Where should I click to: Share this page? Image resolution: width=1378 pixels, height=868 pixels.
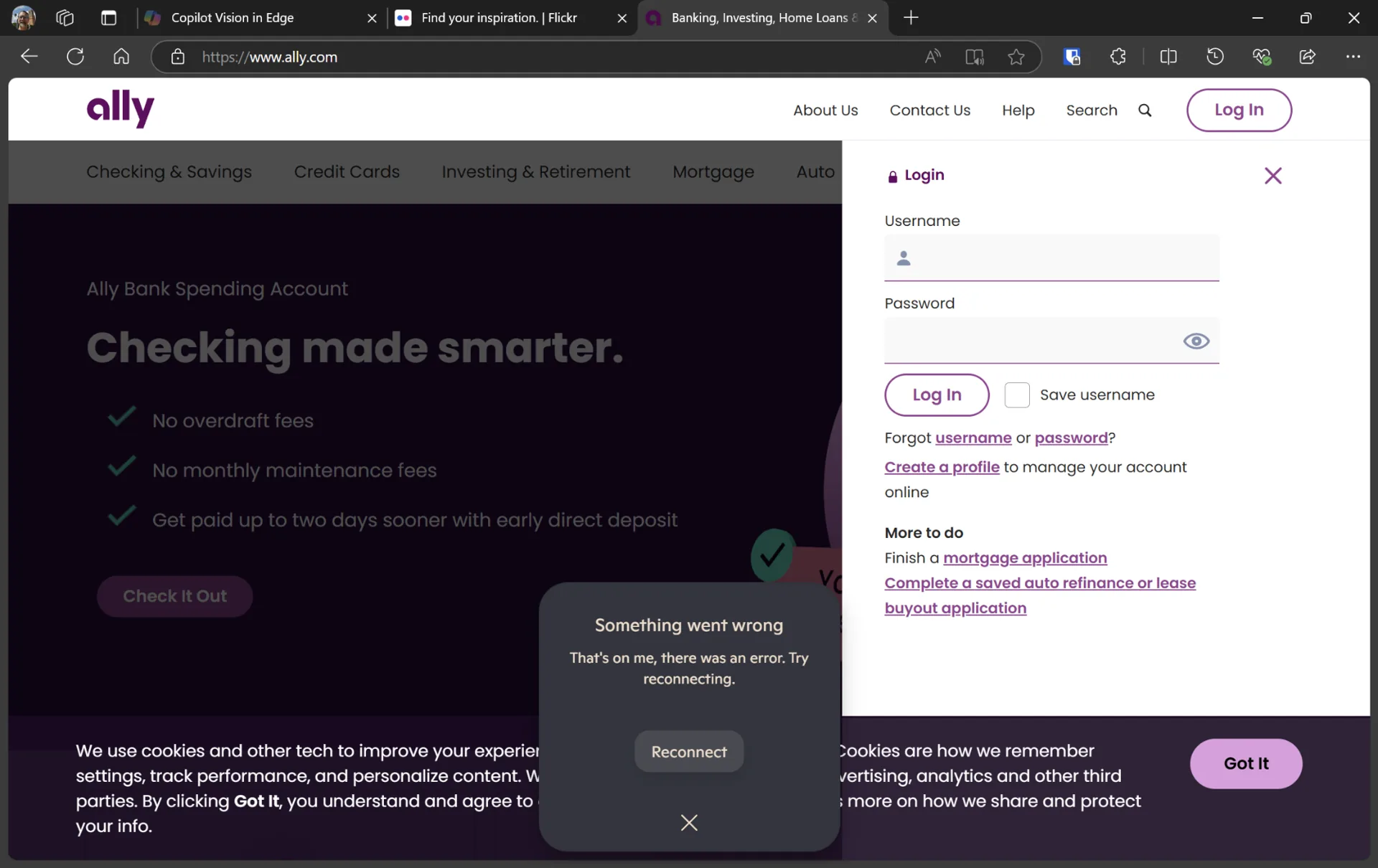coord(1307,57)
